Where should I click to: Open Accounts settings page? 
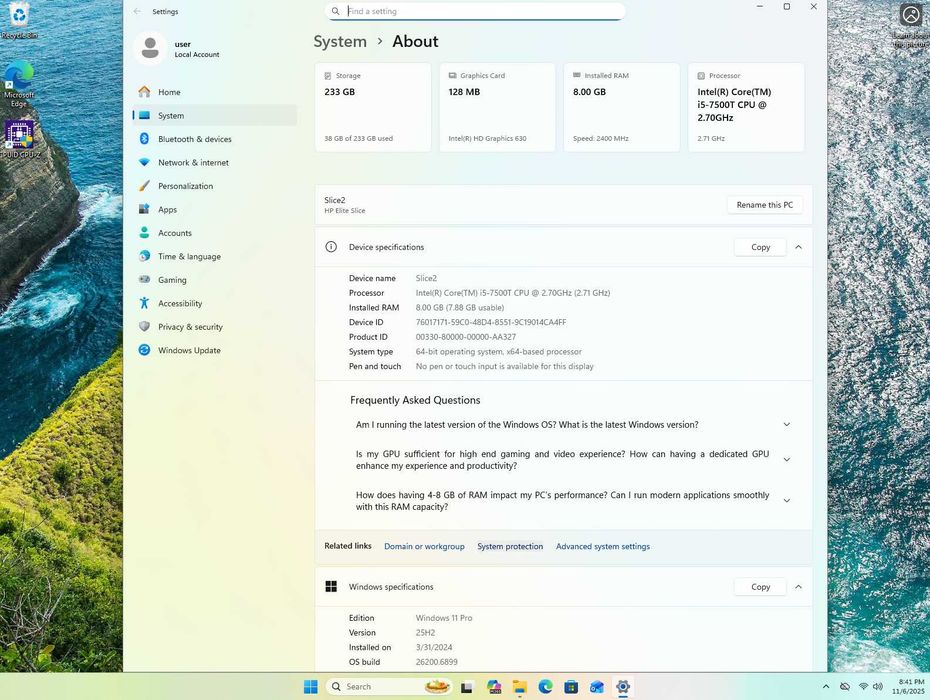tap(215, 233)
